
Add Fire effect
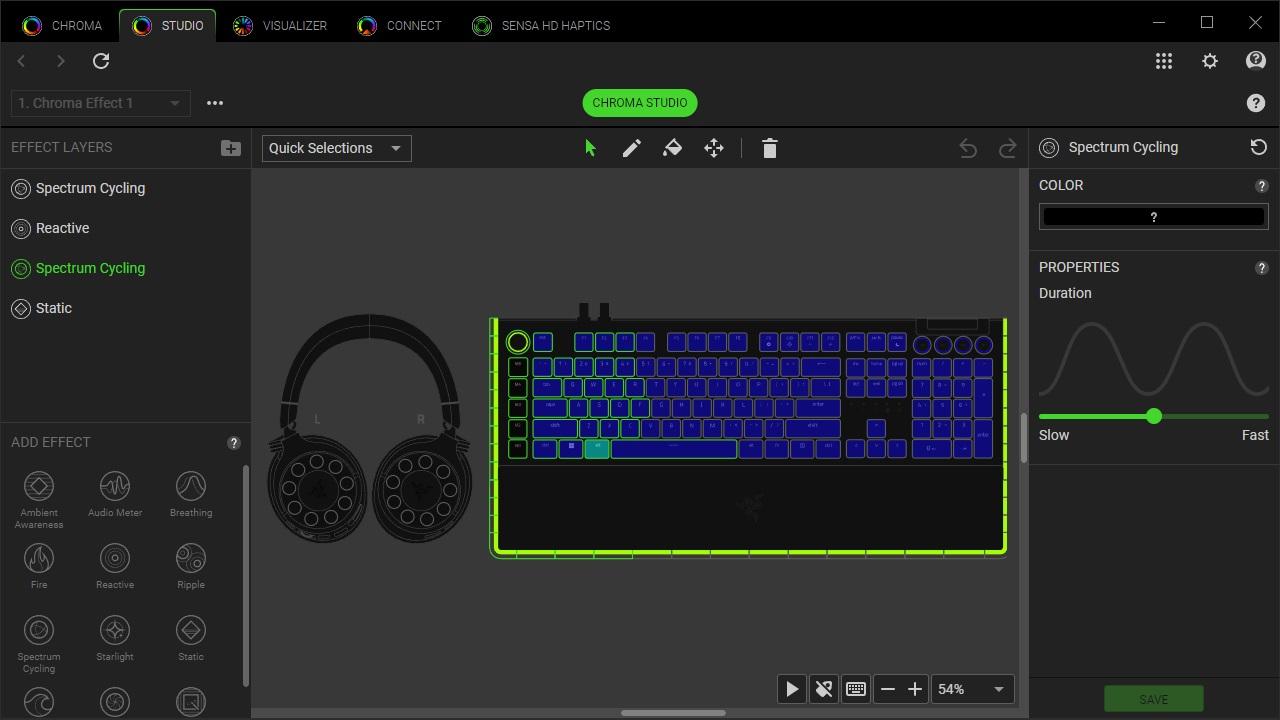coord(39,566)
